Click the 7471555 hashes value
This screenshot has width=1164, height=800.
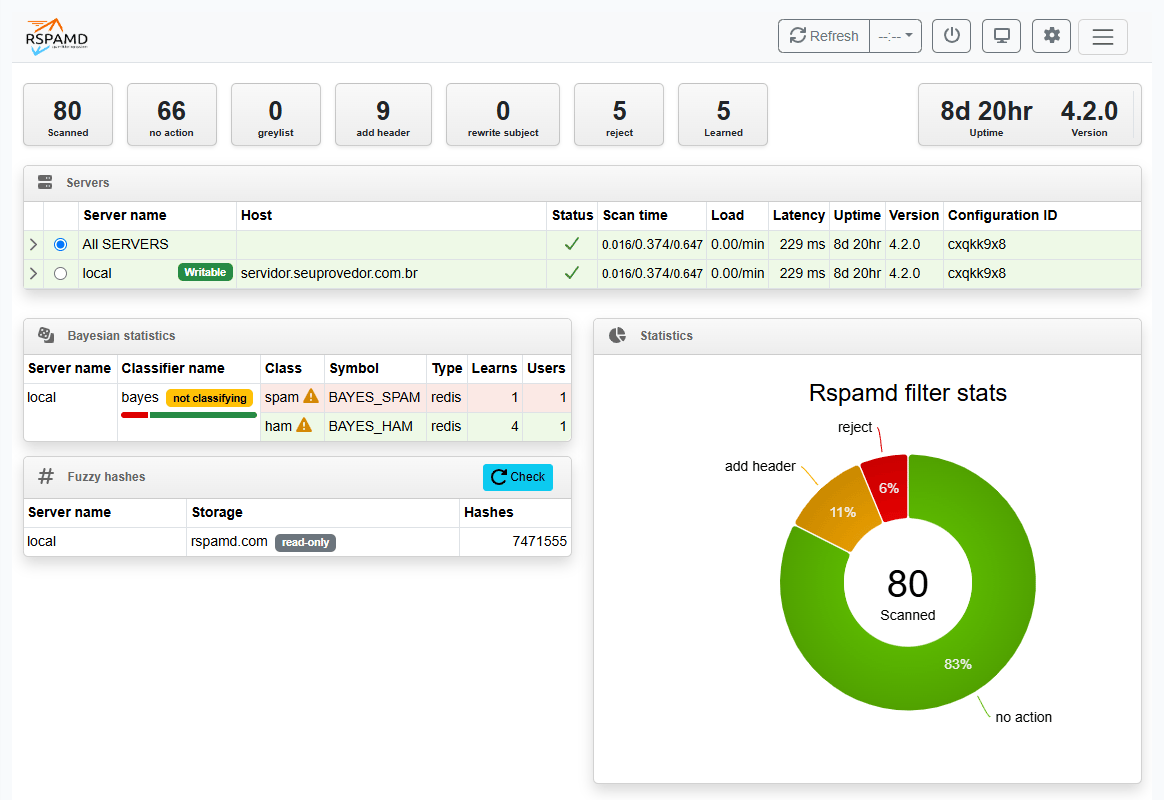pyautogui.click(x=540, y=541)
